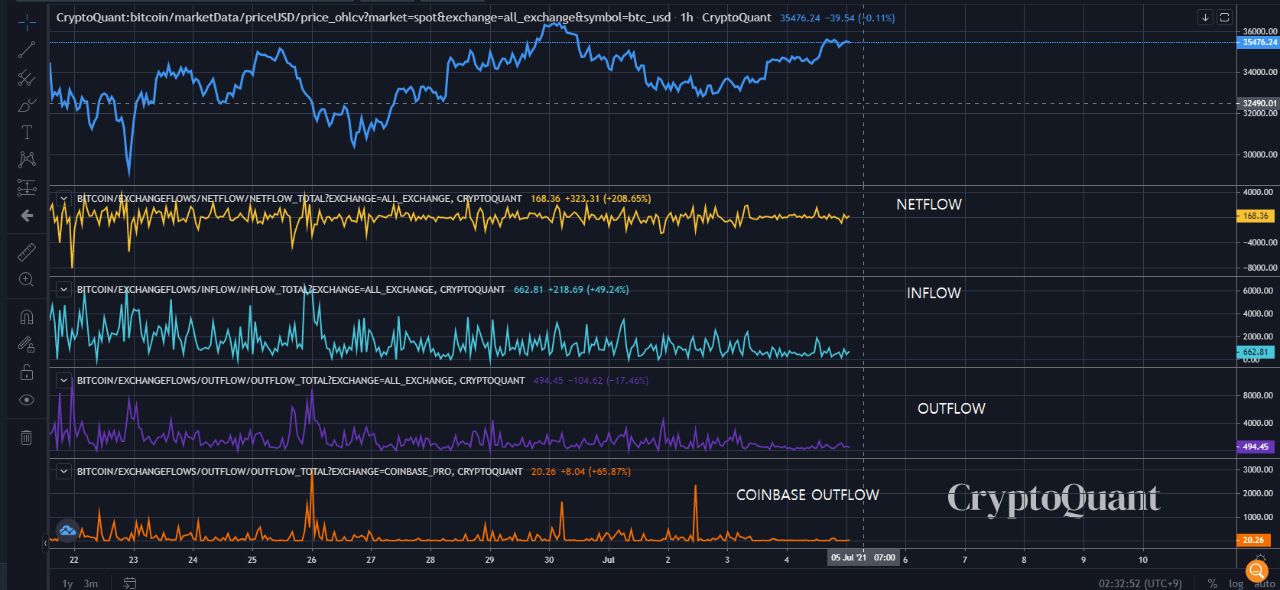1280x590 pixels.
Task: Select the Trend Line drawing tool
Action: [26, 48]
